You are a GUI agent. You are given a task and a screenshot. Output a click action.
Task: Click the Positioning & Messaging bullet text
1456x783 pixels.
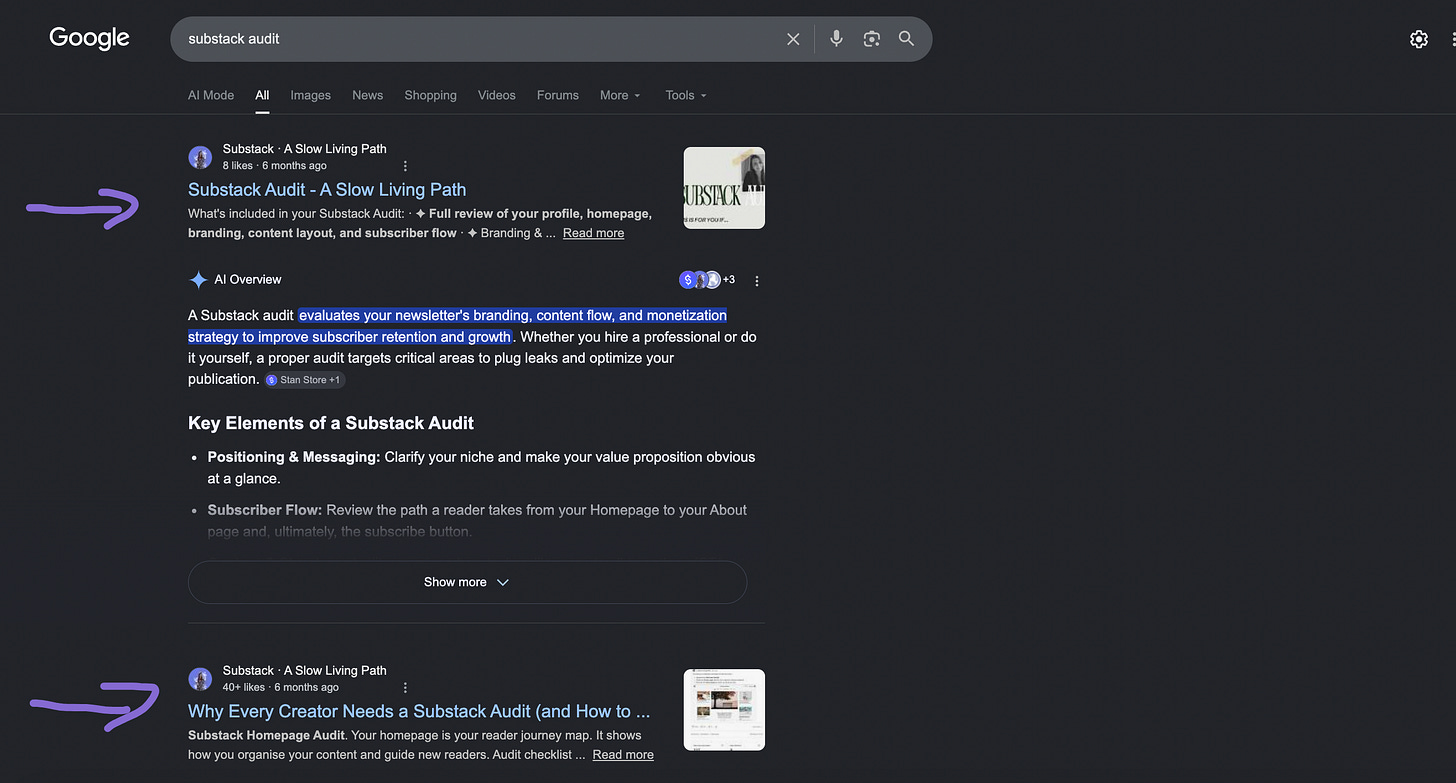click(481, 468)
